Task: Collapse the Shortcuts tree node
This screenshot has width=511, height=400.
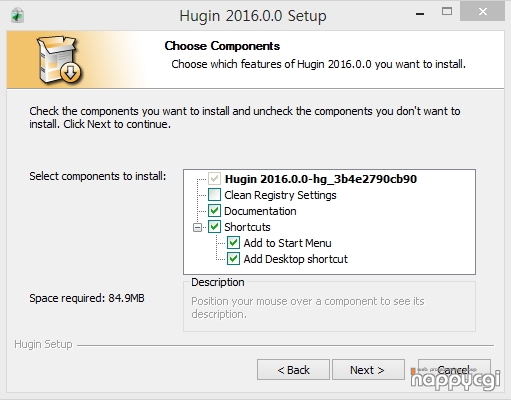Action: click(197, 227)
